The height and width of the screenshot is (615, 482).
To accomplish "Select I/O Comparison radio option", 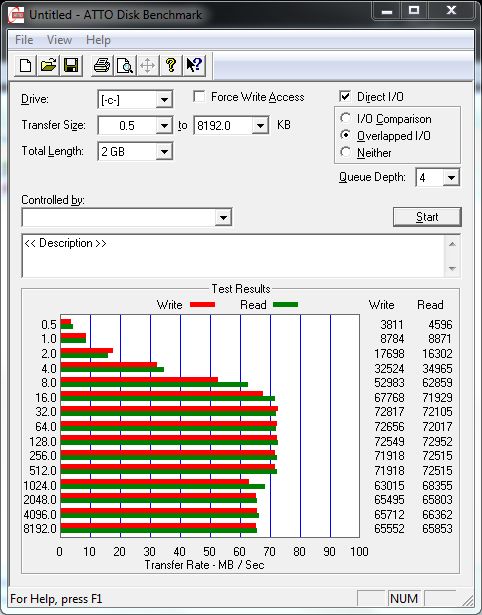I will (x=346, y=118).
